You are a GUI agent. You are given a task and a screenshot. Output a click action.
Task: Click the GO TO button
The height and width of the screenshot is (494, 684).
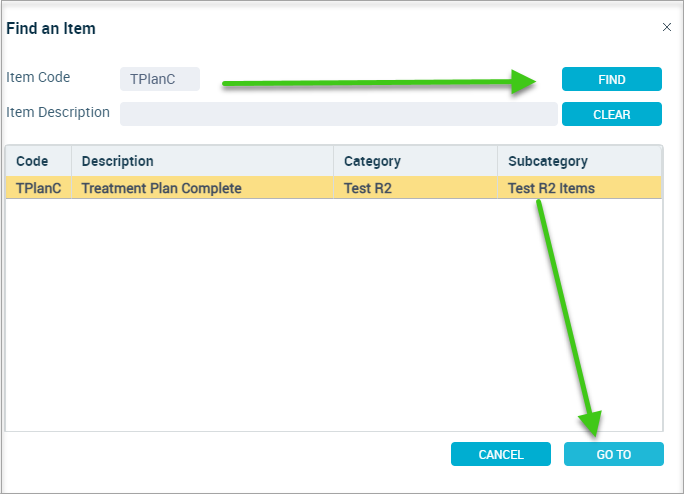614,454
